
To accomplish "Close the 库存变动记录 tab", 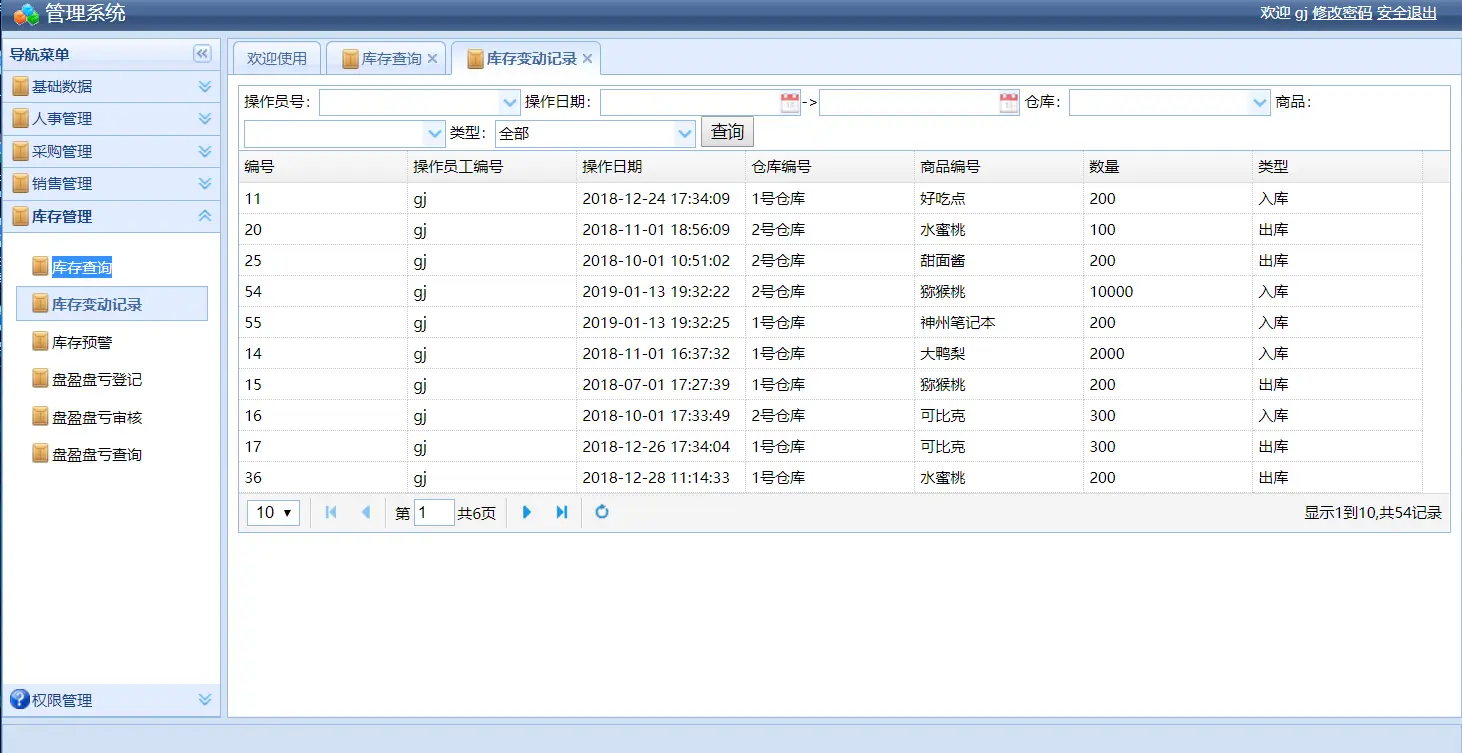I will [x=587, y=59].
